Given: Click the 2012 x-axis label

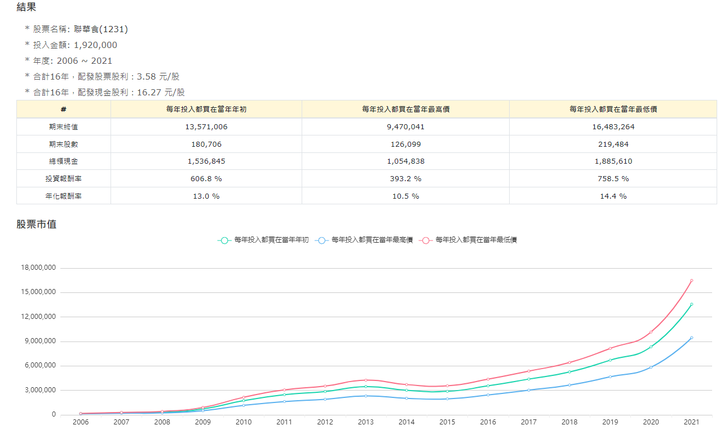Looking at the screenshot, I should 325,422.
